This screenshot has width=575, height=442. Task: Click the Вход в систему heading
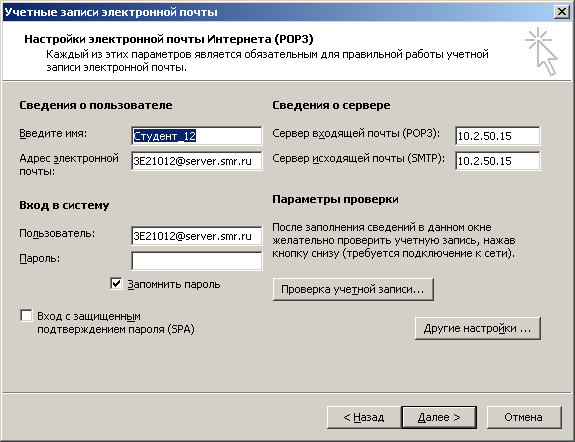click(x=64, y=205)
